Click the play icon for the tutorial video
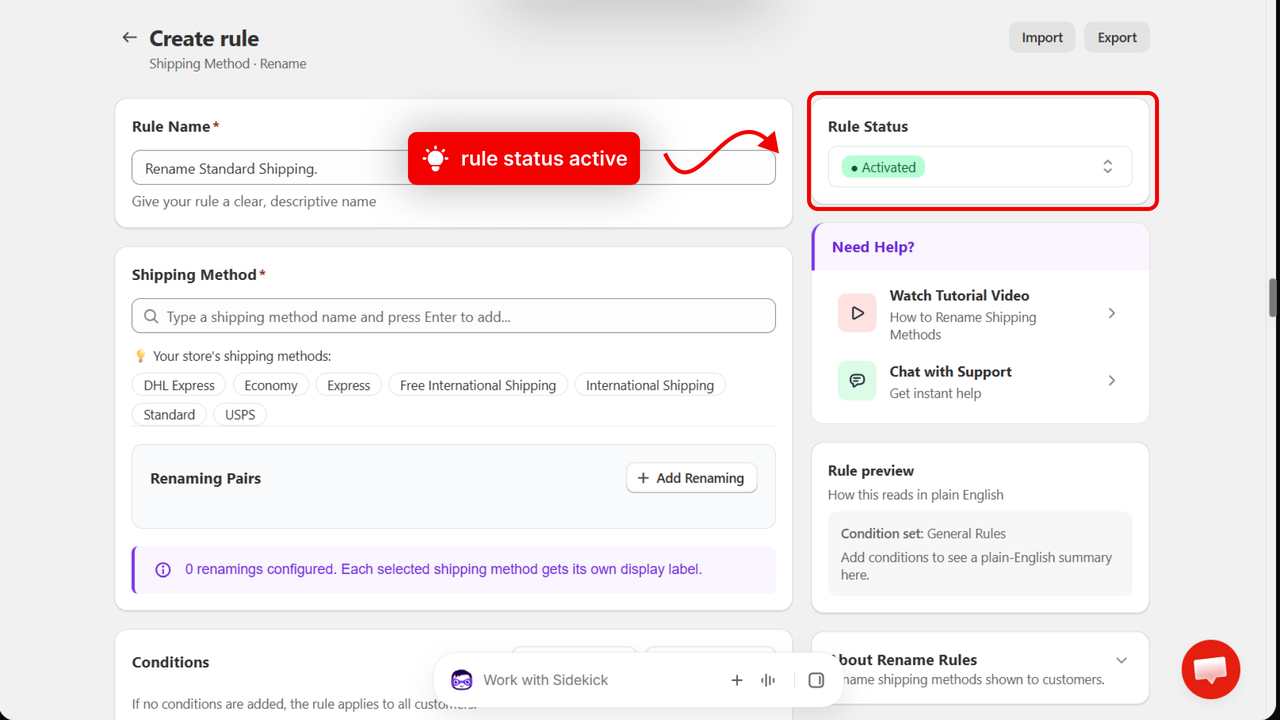The width and height of the screenshot is (1280, 720). (x=857, y=313)
